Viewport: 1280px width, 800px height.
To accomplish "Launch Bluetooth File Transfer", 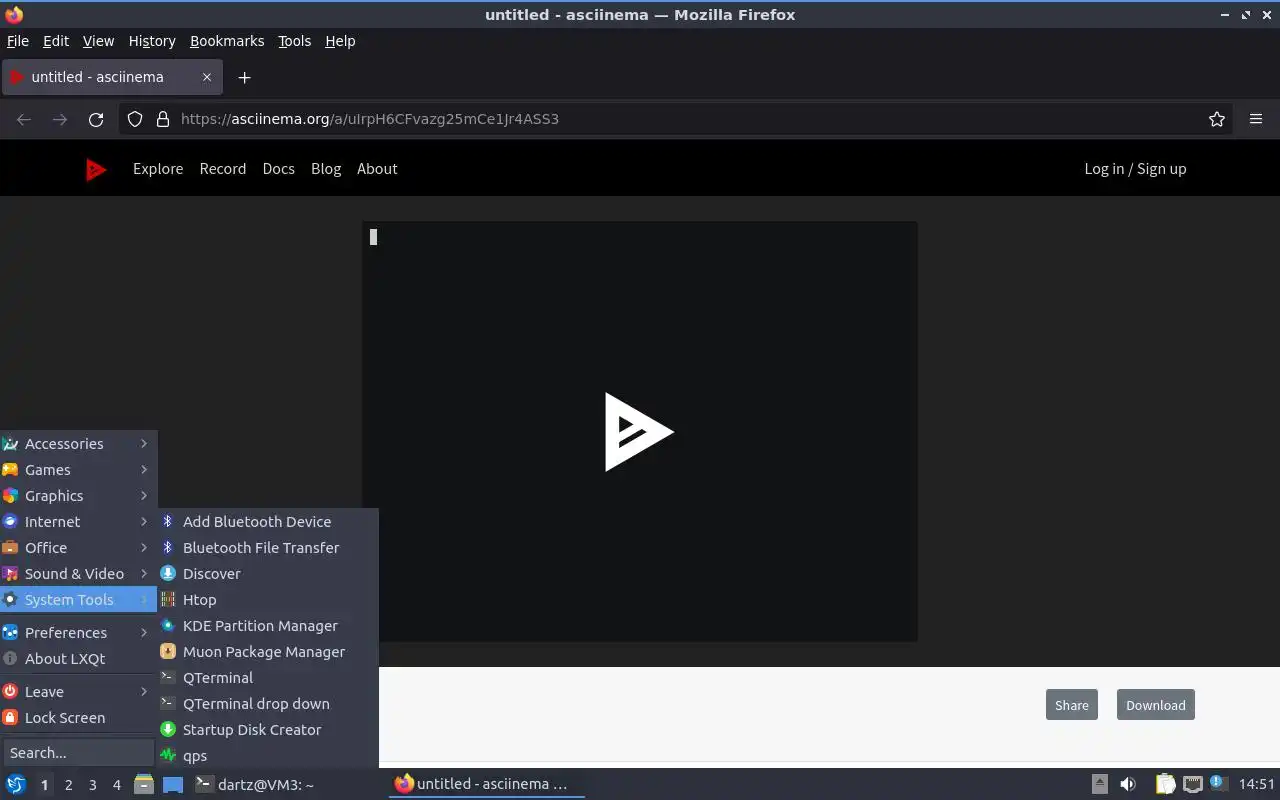I will point(268,548).
